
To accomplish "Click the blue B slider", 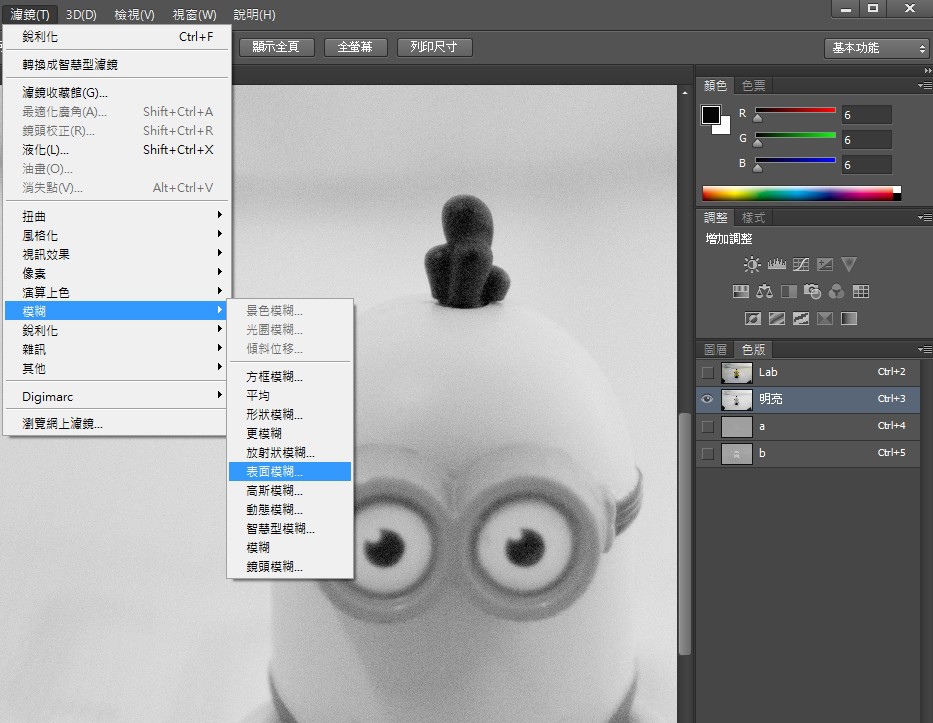I will coord(795,161).
